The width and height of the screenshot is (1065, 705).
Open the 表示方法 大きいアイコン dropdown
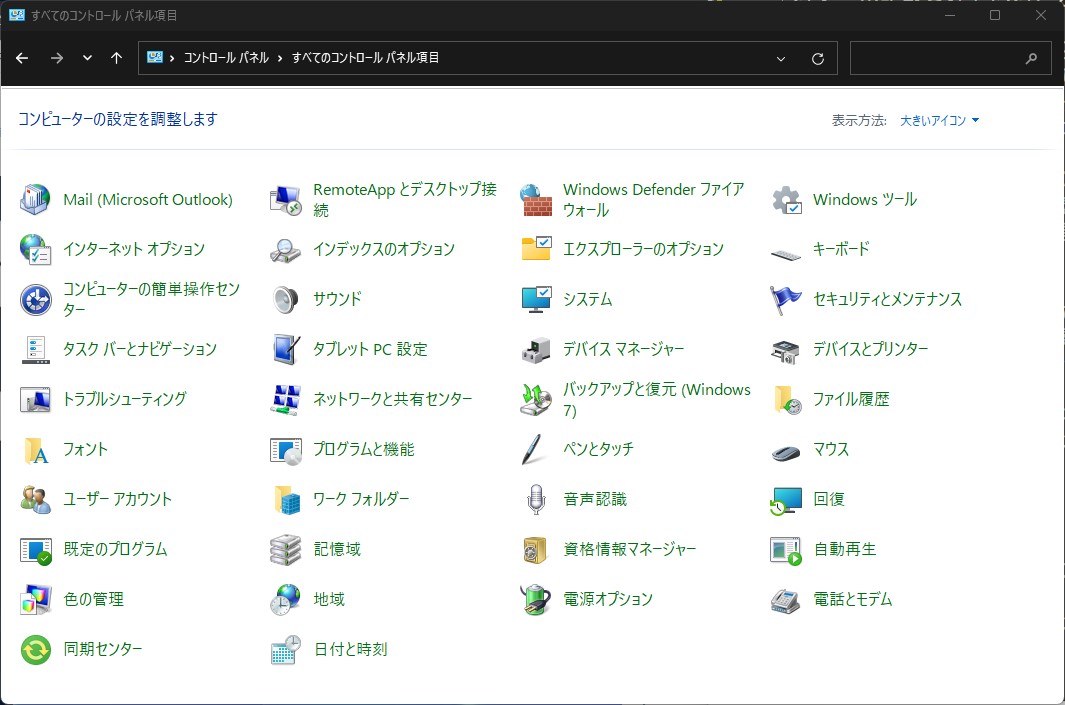(939, 120)
